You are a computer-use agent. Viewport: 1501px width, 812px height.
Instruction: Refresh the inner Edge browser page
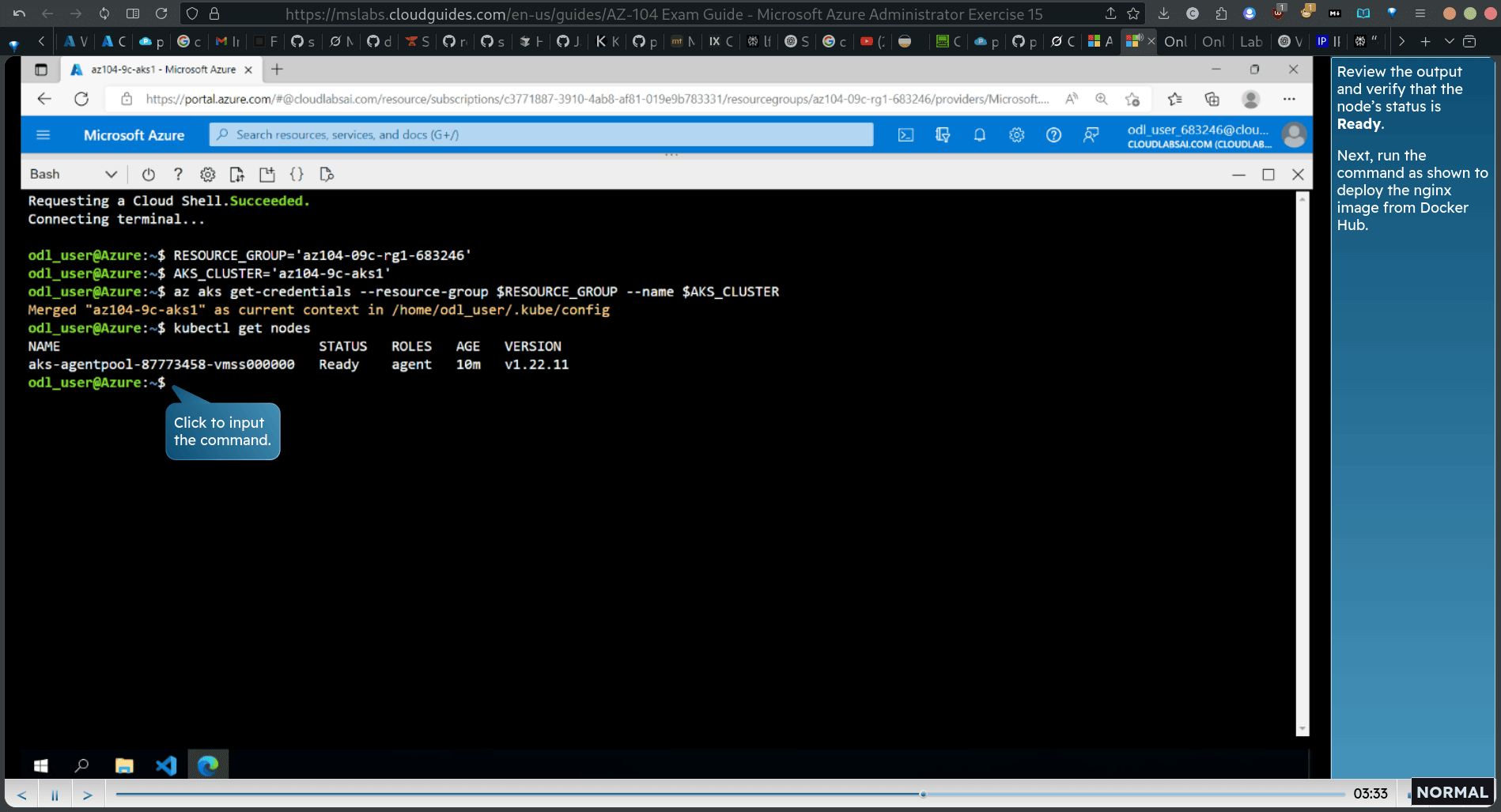pos(81,99)
